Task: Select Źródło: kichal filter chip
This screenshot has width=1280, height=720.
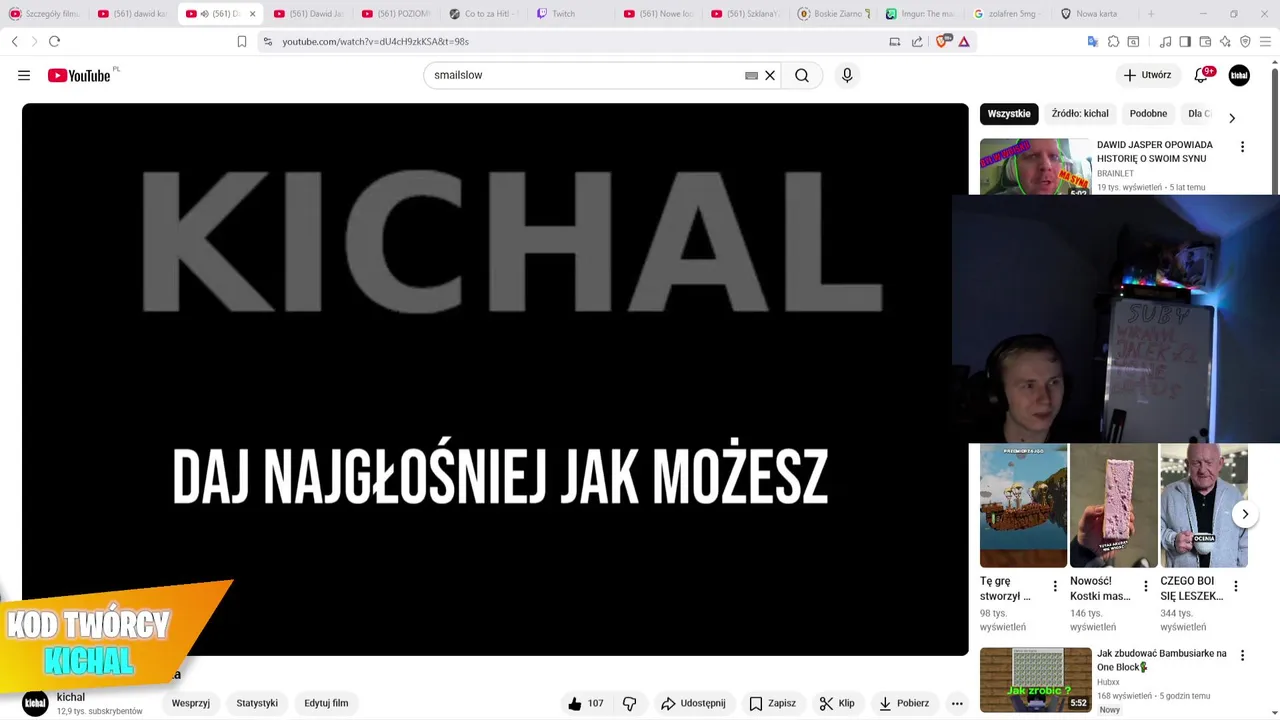Action: pos(1080,114)
